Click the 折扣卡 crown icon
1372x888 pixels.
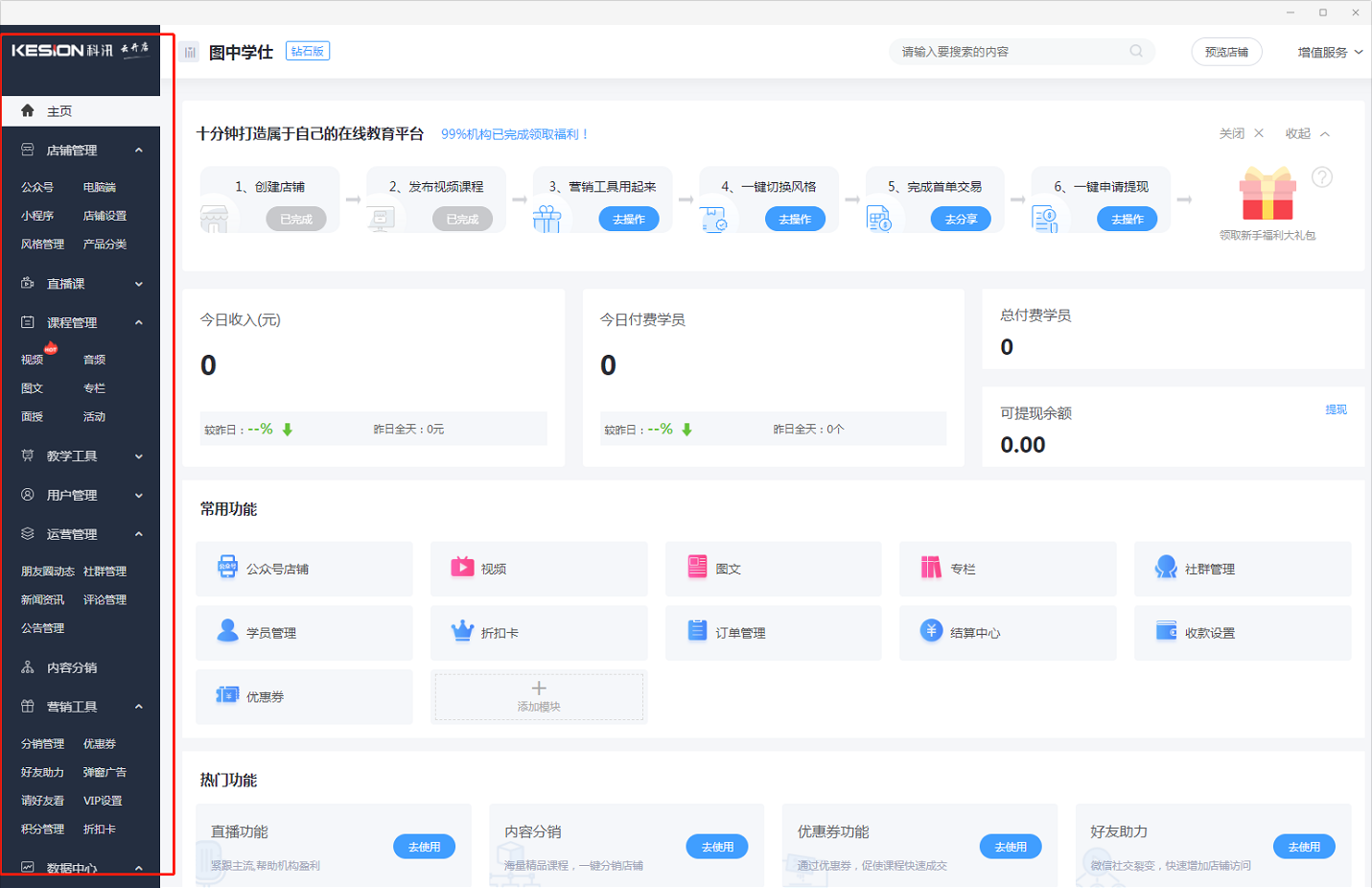(462, 631)
